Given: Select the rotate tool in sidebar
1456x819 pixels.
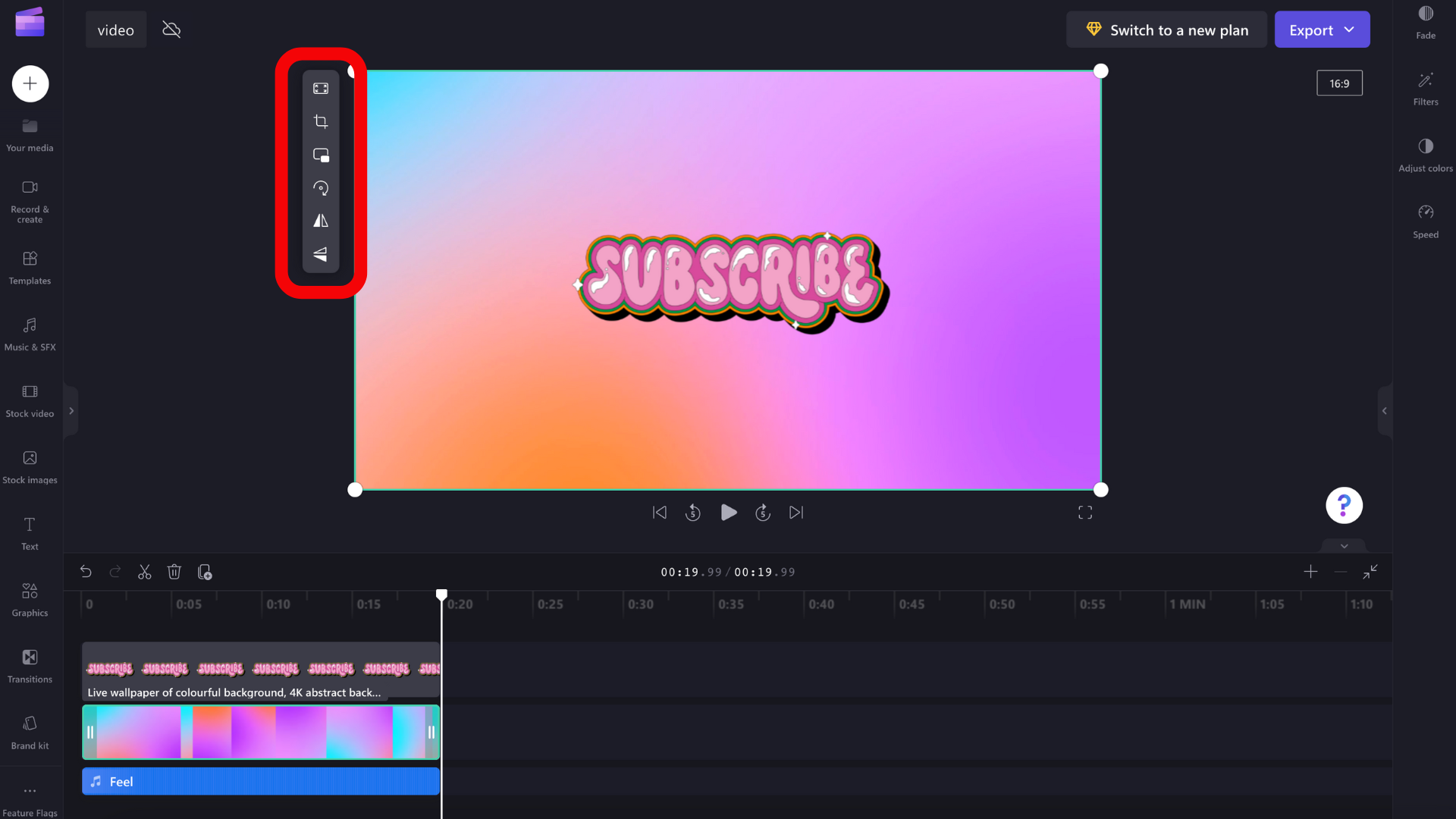Looking at the screenshot, I should (321, 188).
